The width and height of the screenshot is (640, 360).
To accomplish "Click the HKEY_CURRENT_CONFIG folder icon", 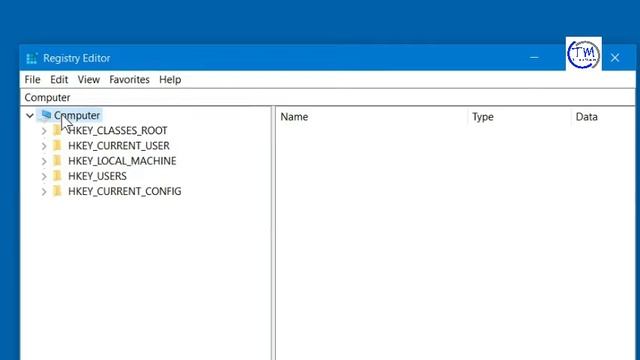I will (x=58, y=191).
